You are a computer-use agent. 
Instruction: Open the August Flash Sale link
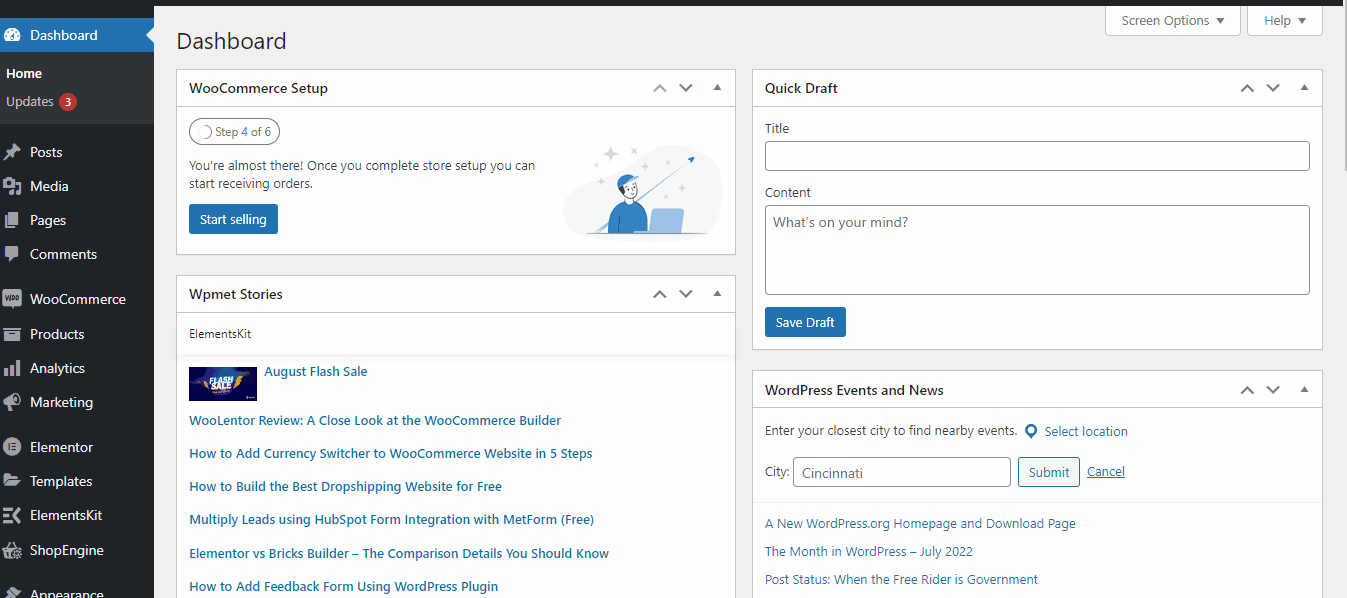coord(316,371)
